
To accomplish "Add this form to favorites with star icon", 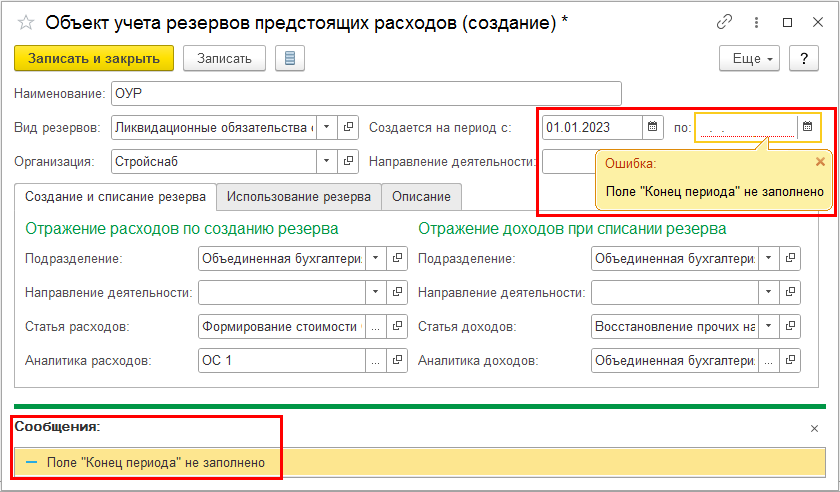I will click(26, 23).
